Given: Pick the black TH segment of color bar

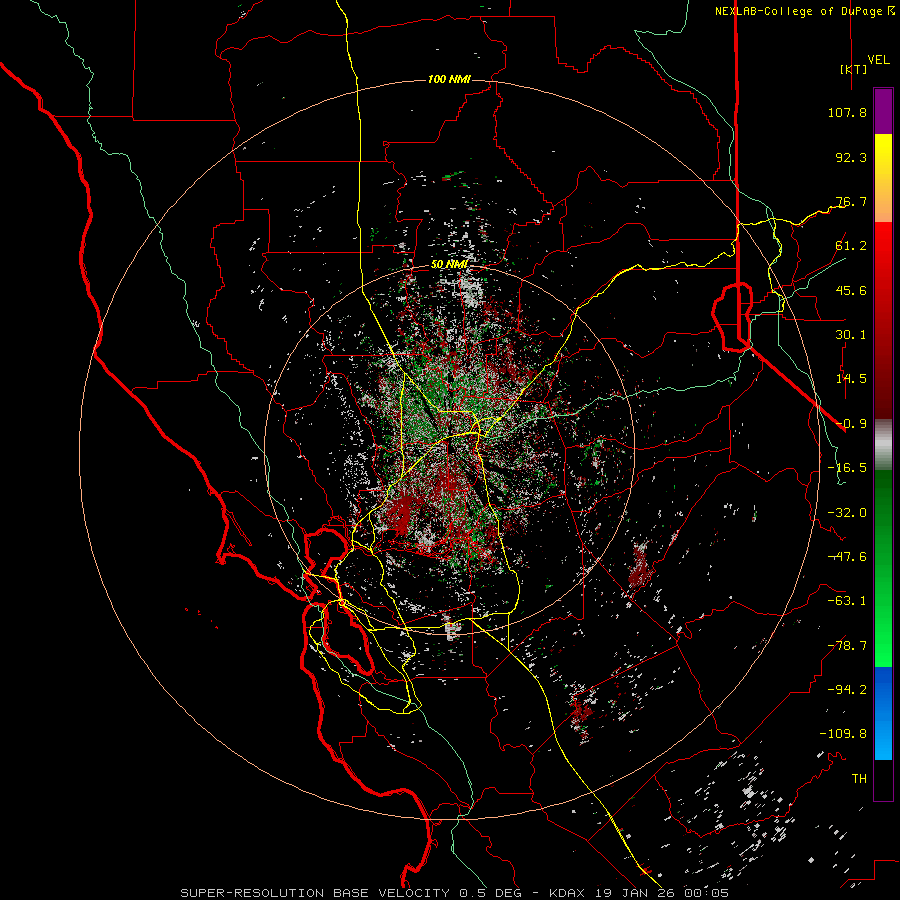Looking at the screenshot, I should coord(883,779).
